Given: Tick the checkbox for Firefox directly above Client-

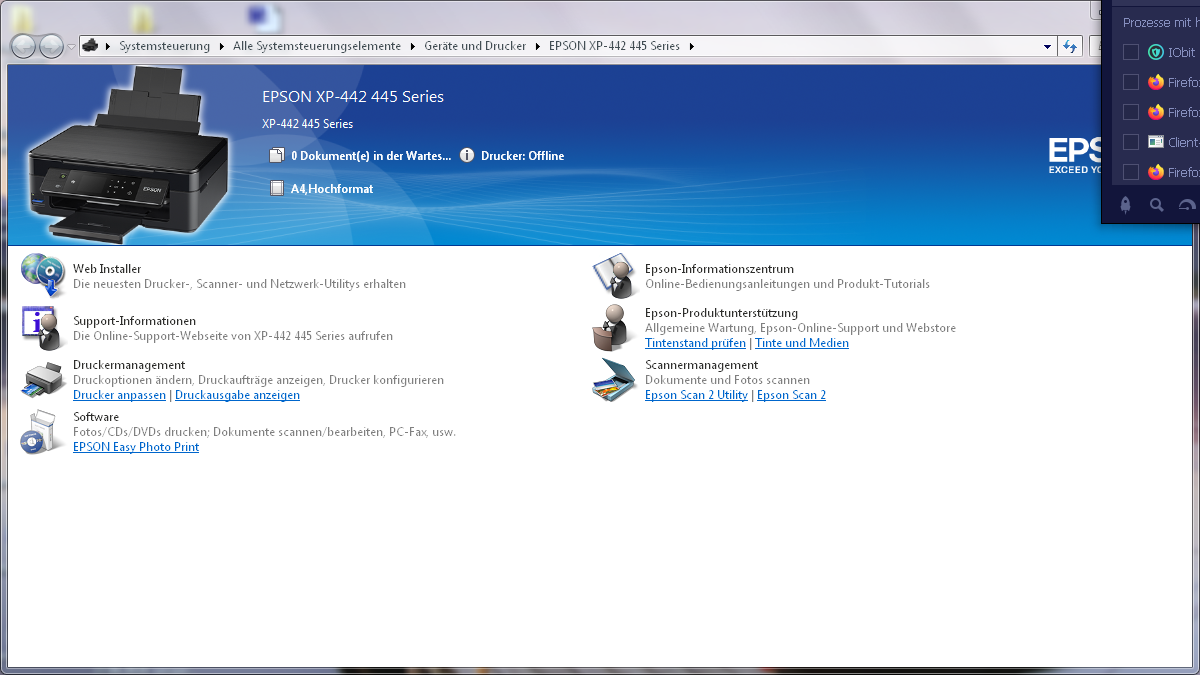Looking at the screenshot, I should click(x=1131, y=112).
